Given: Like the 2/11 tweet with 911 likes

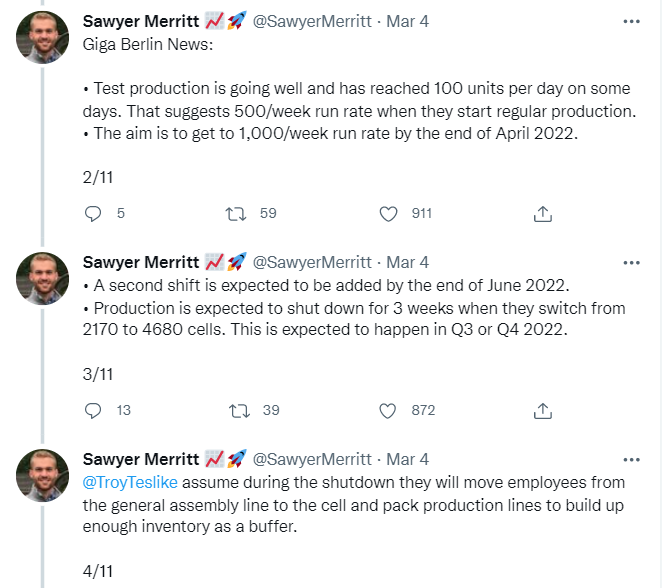Looking at the screenshot, I should (x=388, y=213).
